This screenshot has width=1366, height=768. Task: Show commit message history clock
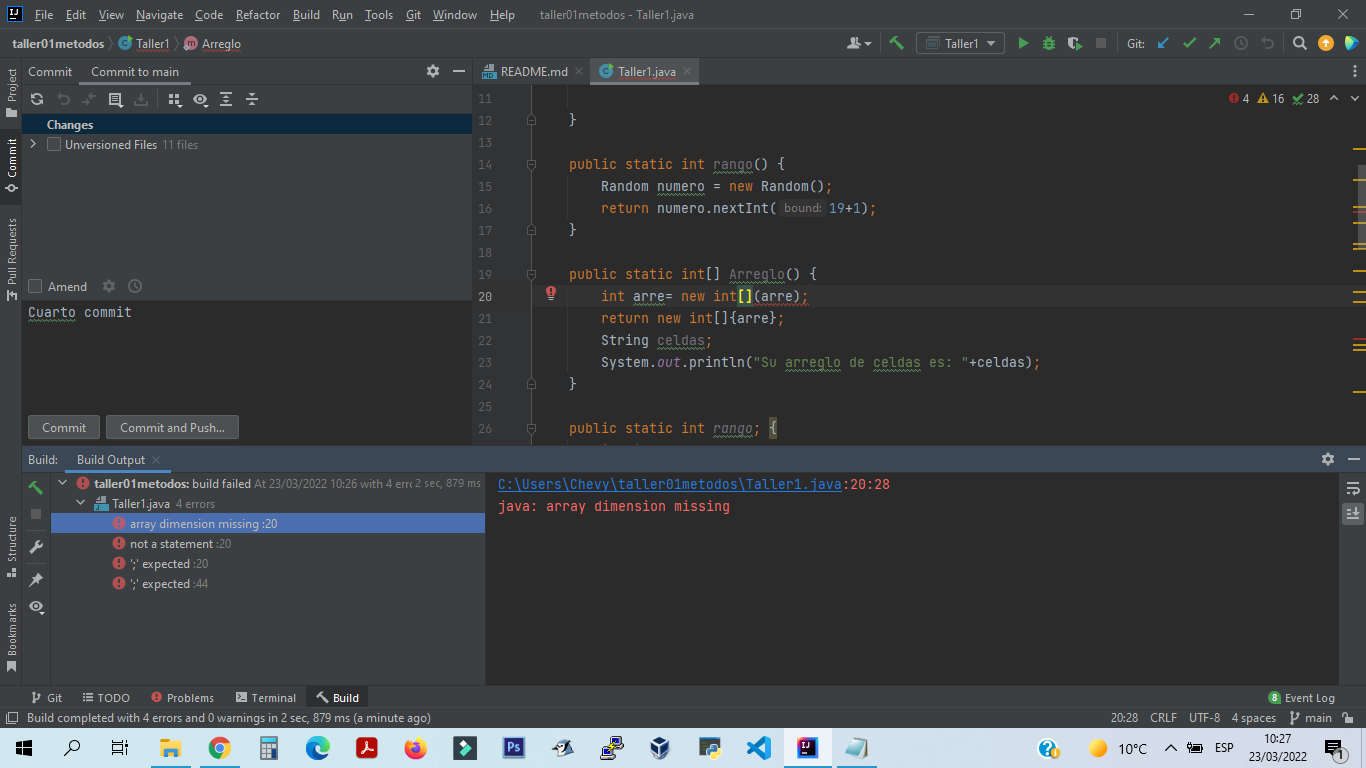(x=135, y=286)
